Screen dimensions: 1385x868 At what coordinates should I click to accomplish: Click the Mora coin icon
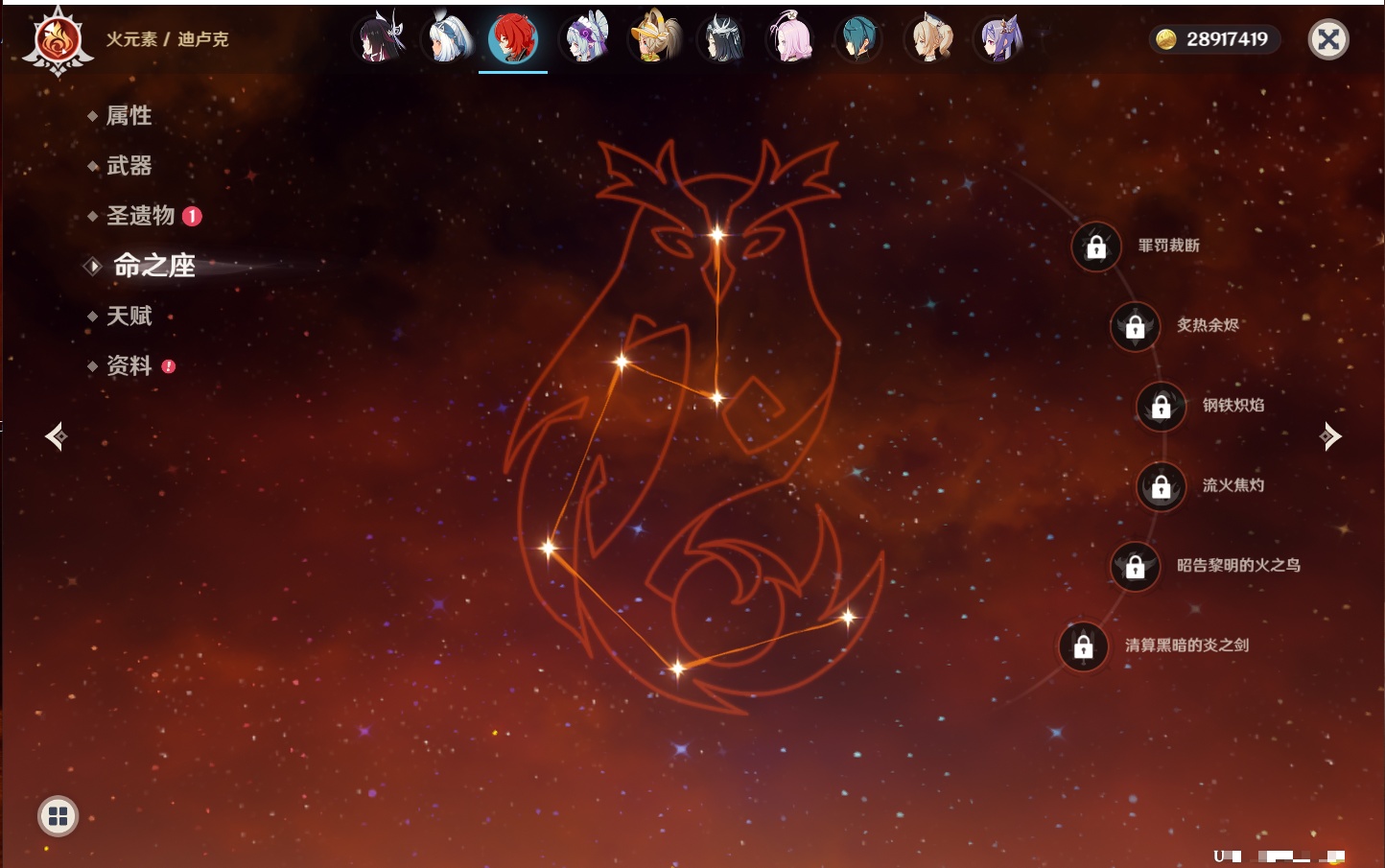click(1166, 39)
